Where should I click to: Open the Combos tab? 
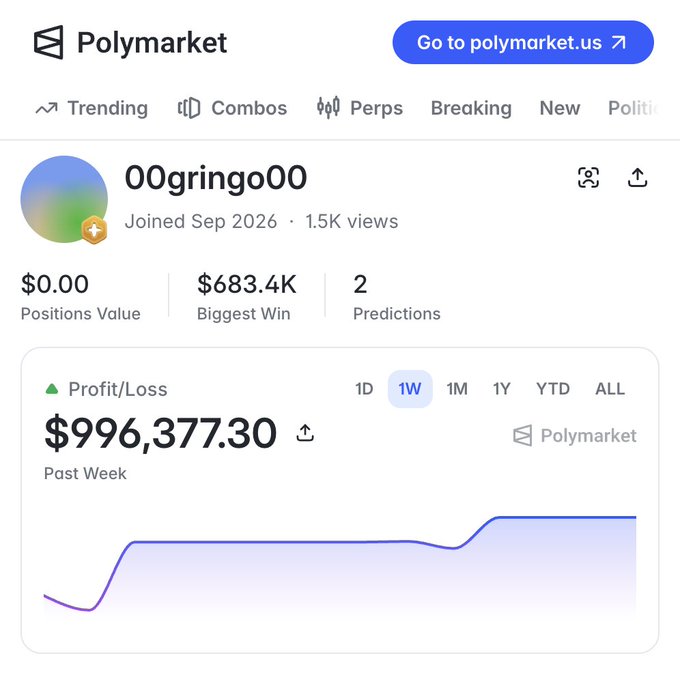[232, 108]
